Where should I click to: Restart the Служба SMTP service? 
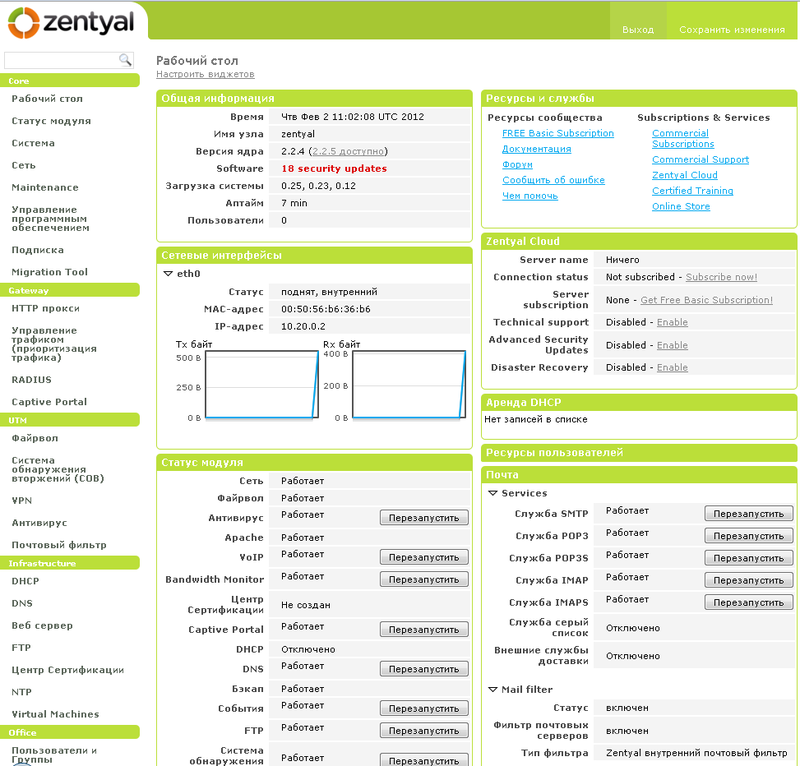(x=749, y=512)
